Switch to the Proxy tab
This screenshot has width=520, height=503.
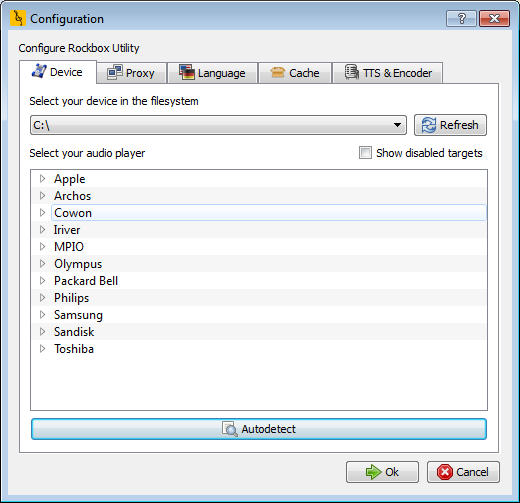(x=132, y=73)
